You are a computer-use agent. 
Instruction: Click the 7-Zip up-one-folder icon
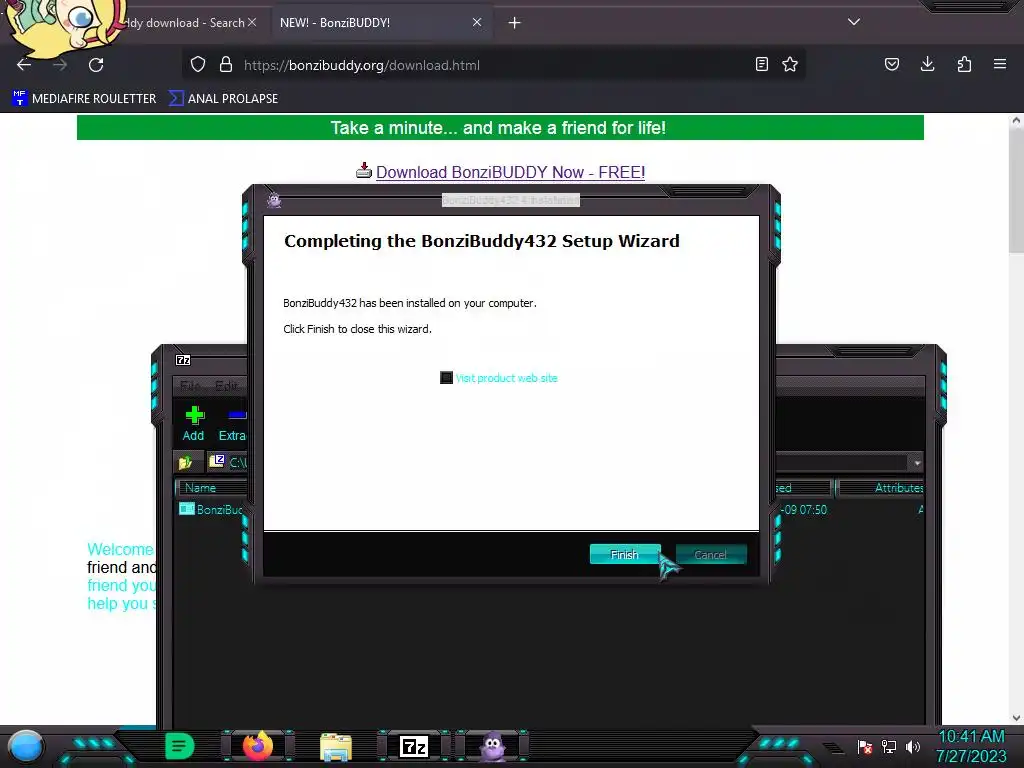tap(185, 462)
